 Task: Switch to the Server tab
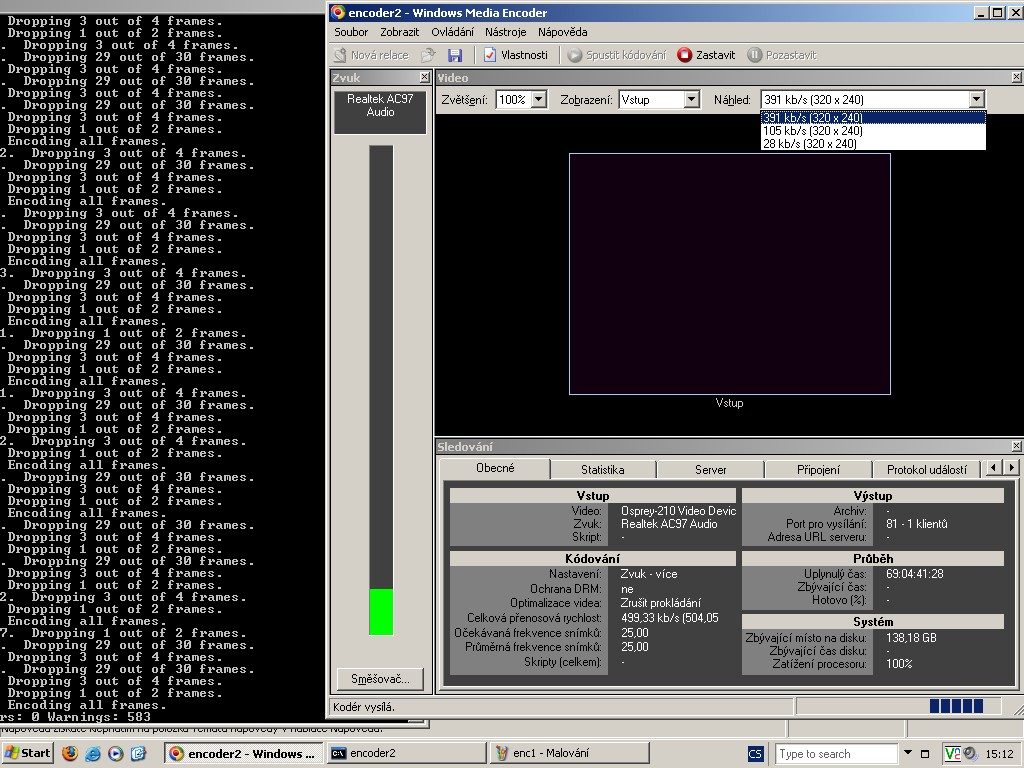click(711, 470)
